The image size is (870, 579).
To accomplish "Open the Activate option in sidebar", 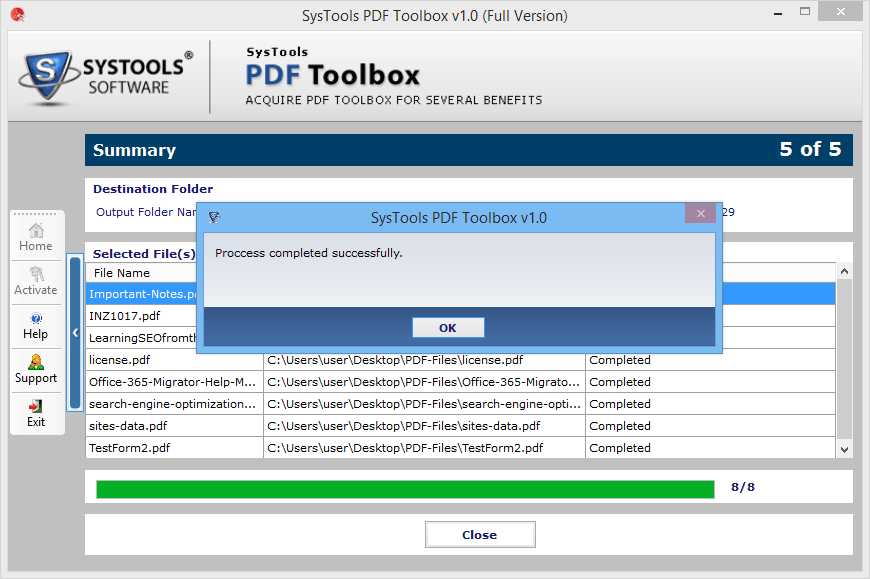I will pos(36,281).
